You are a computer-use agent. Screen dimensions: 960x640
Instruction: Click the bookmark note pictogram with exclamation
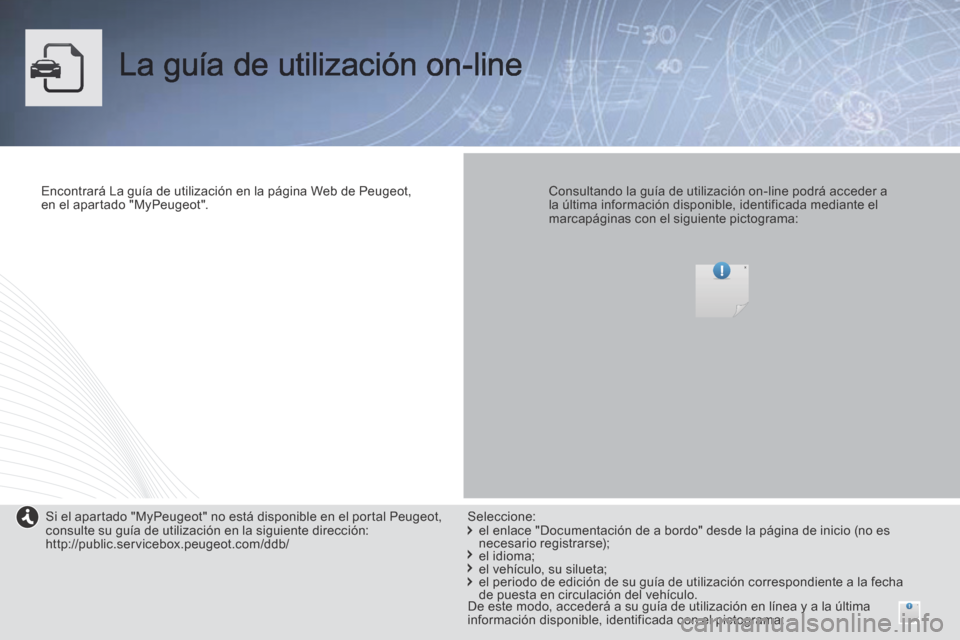point(722,290)
